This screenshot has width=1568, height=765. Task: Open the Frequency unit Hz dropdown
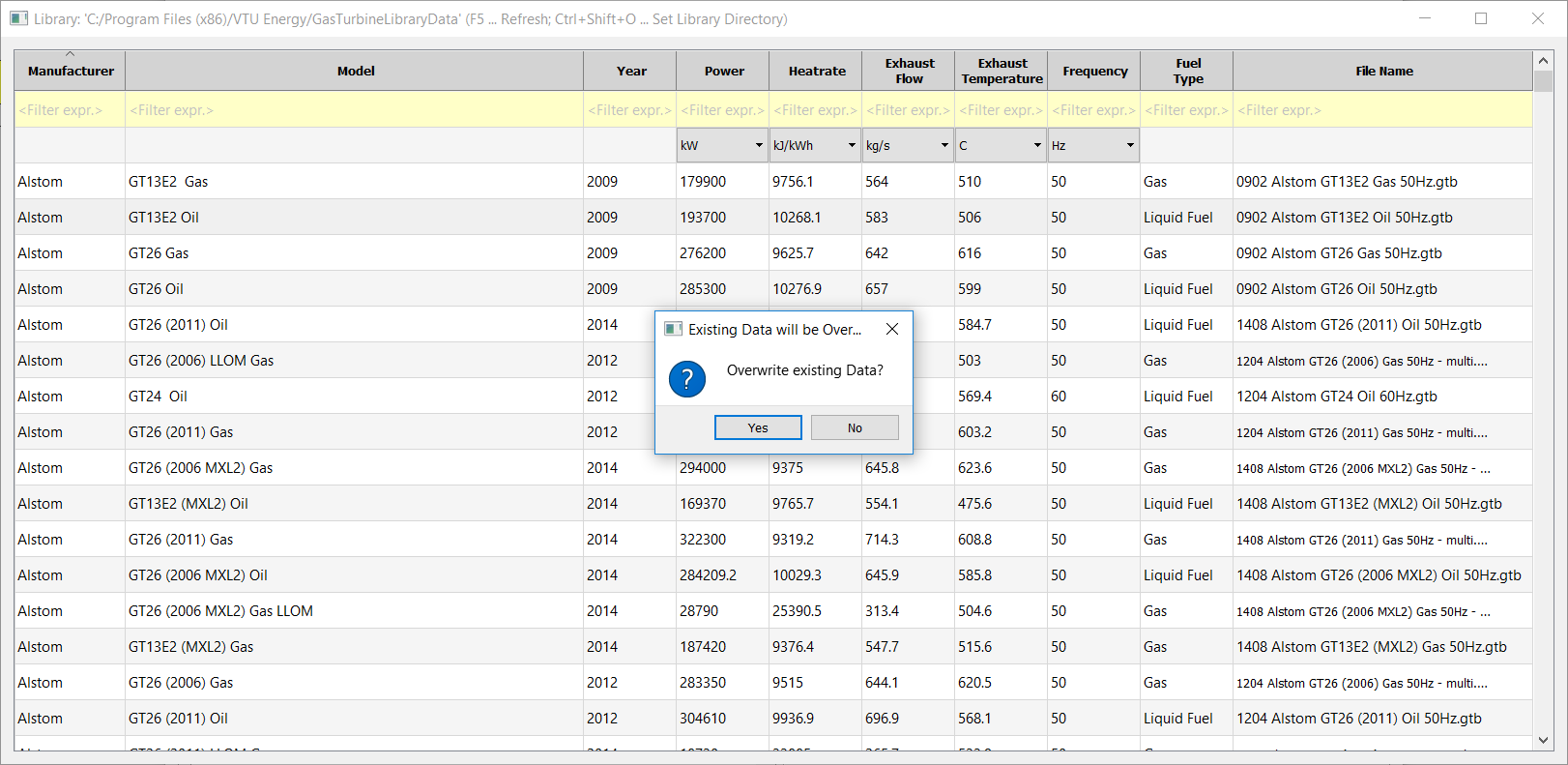coord(1093,145)
